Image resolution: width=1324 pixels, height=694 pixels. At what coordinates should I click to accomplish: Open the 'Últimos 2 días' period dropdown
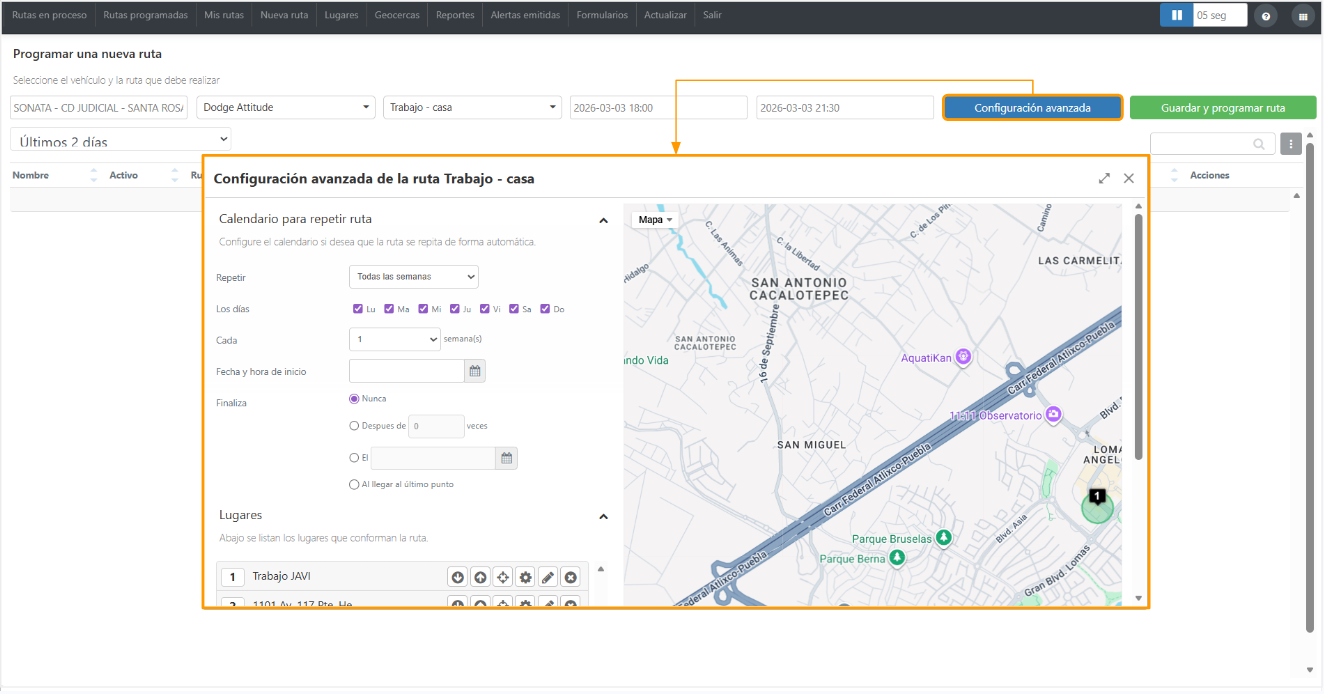coord(121,139)
